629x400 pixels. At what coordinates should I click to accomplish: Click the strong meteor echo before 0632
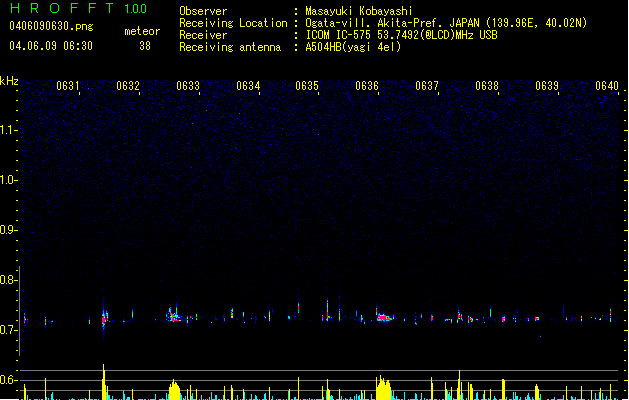(104, 318)
